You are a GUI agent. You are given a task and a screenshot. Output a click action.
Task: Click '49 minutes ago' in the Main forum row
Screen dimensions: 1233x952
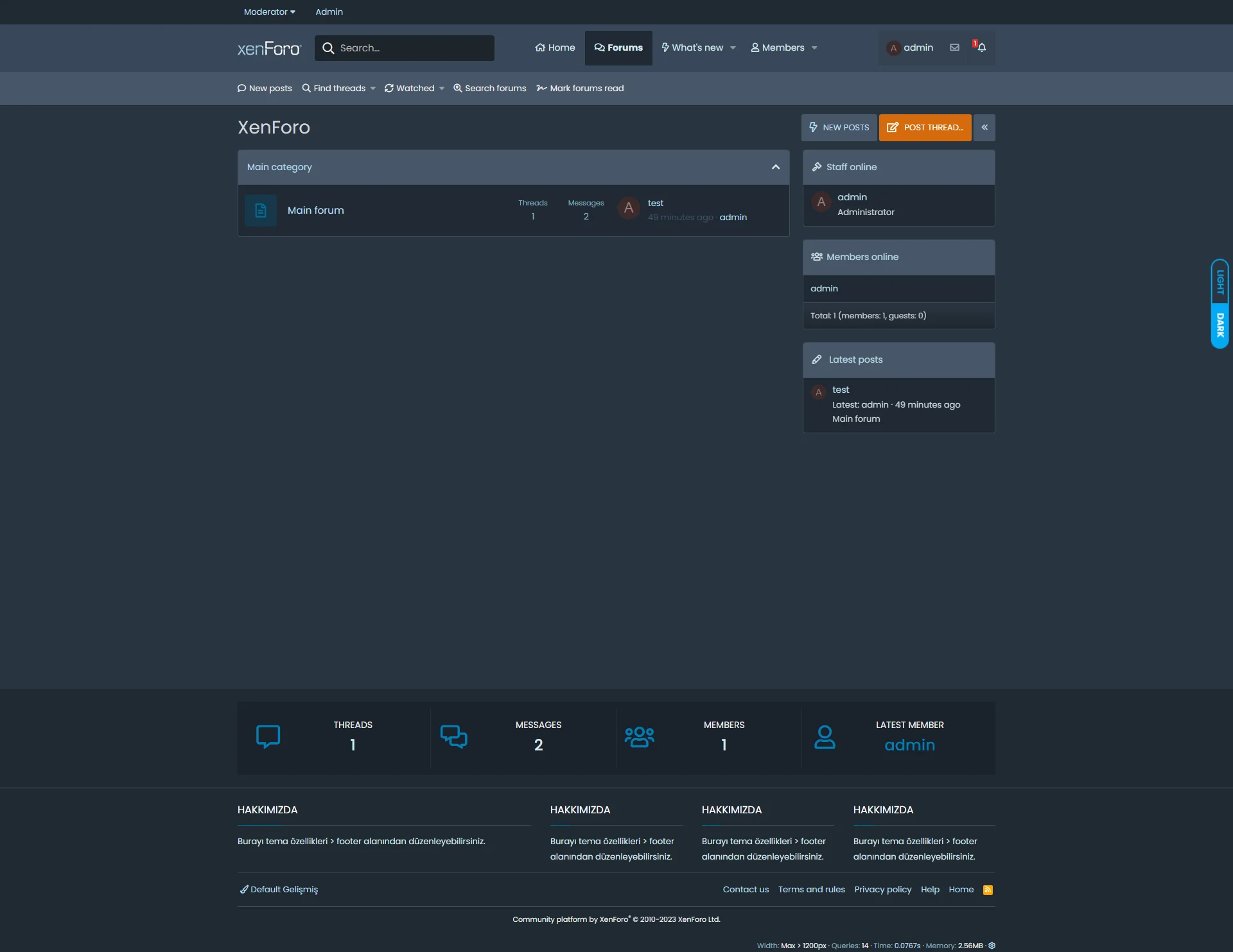(x=680, y=217)
